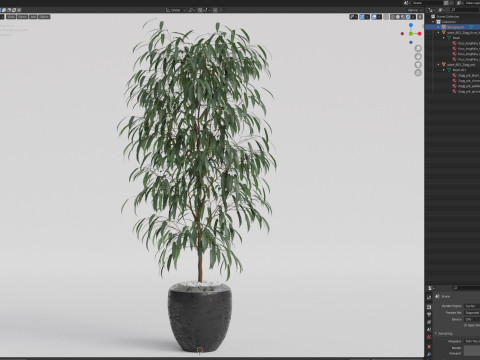The image size is (480, 360).
Task: Open the pivot point dropdown
Action: click(192, 10)
